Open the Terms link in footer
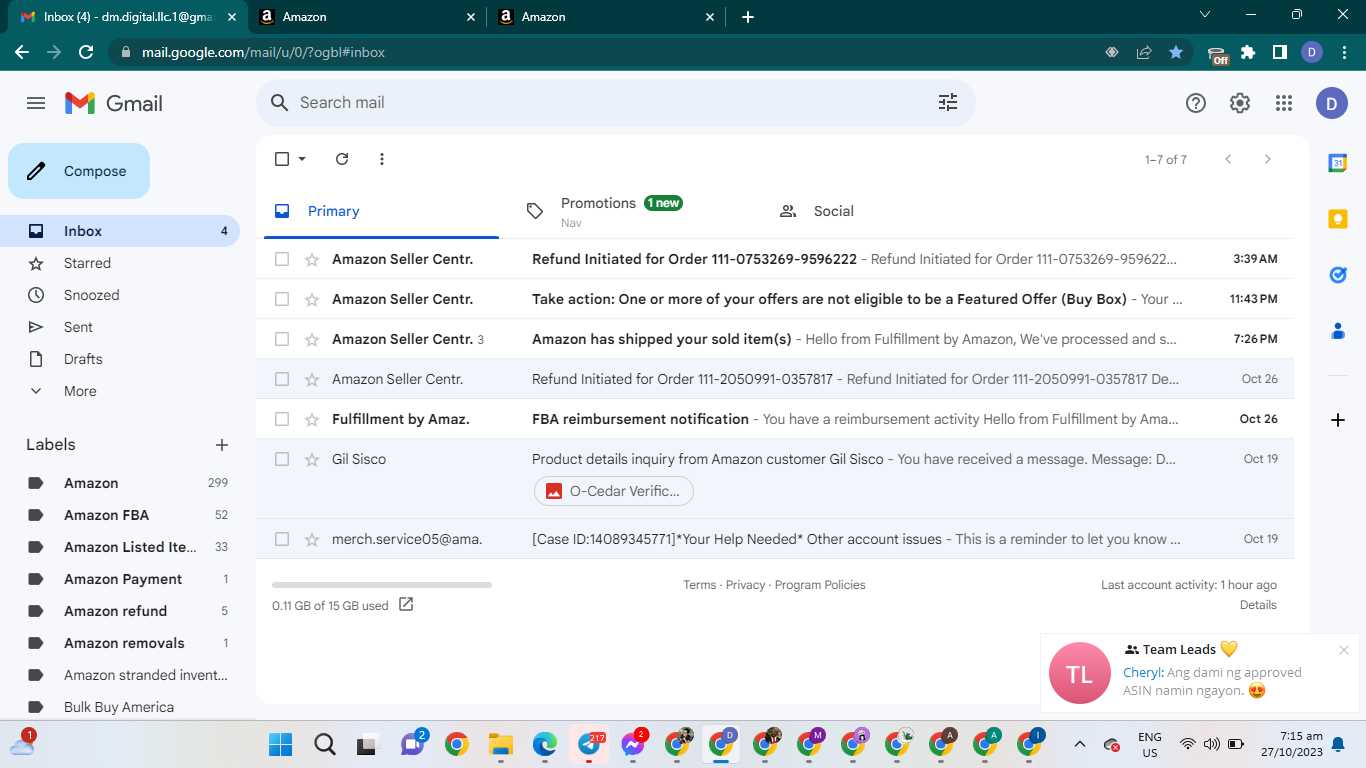Viewport: 1366px width, 768px height. tap(699, 585)
